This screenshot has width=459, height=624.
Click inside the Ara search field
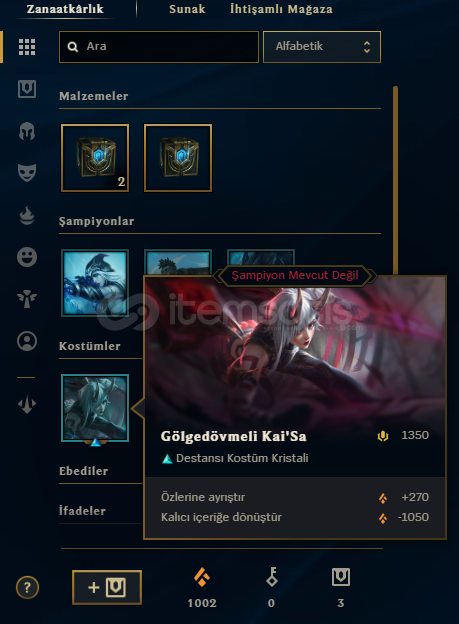[x=159, y=47]
